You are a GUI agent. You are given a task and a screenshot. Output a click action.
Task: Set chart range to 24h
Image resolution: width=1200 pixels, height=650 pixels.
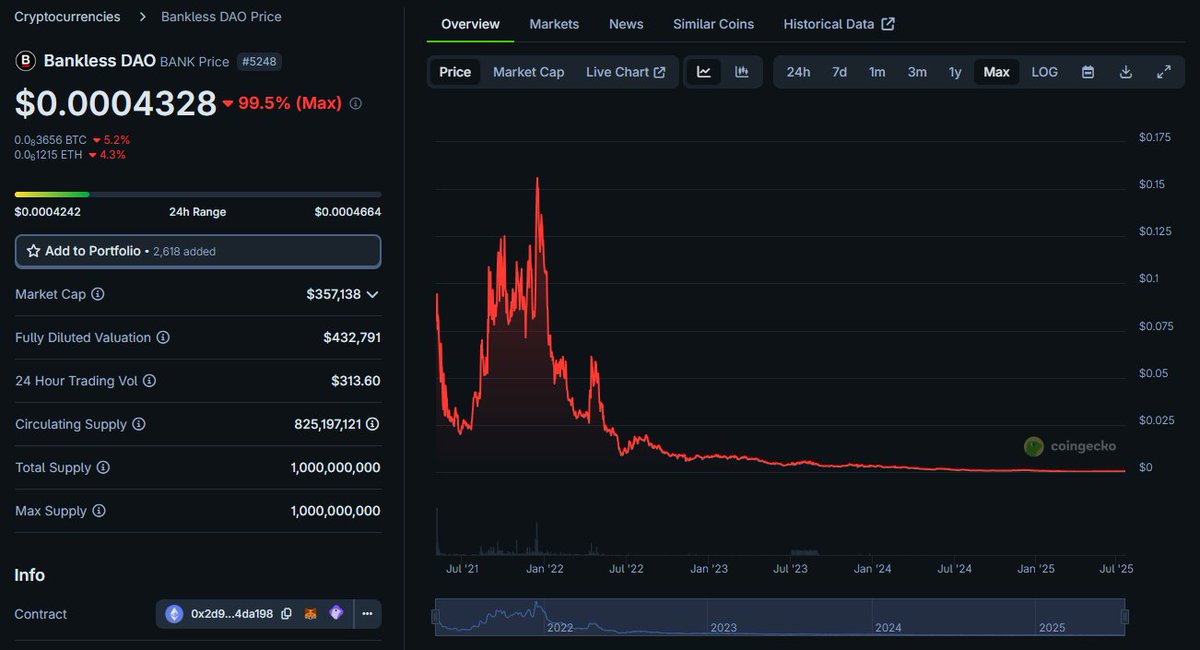(x=798, y=72)
